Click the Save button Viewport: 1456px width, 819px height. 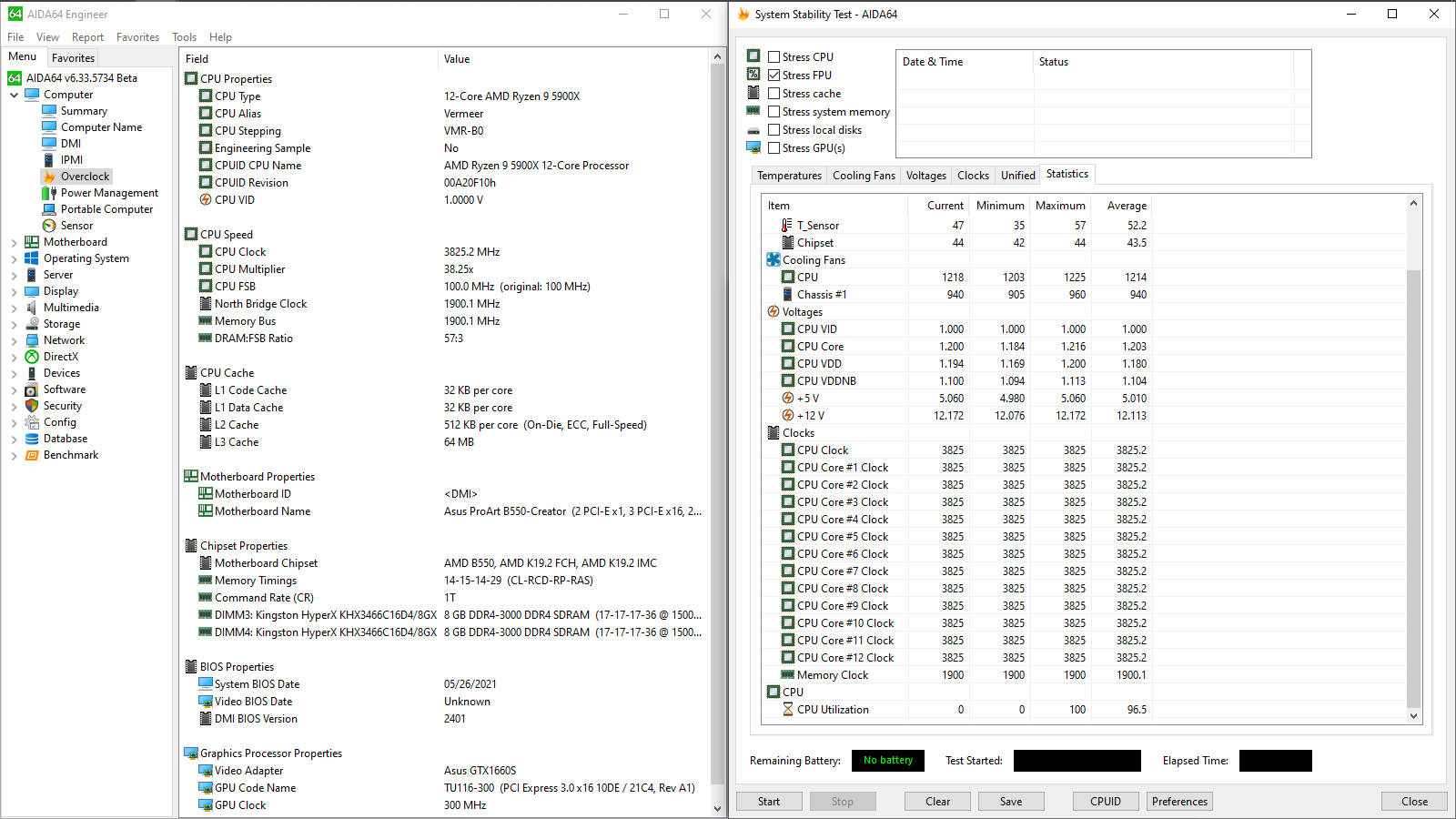(1011, 802)
